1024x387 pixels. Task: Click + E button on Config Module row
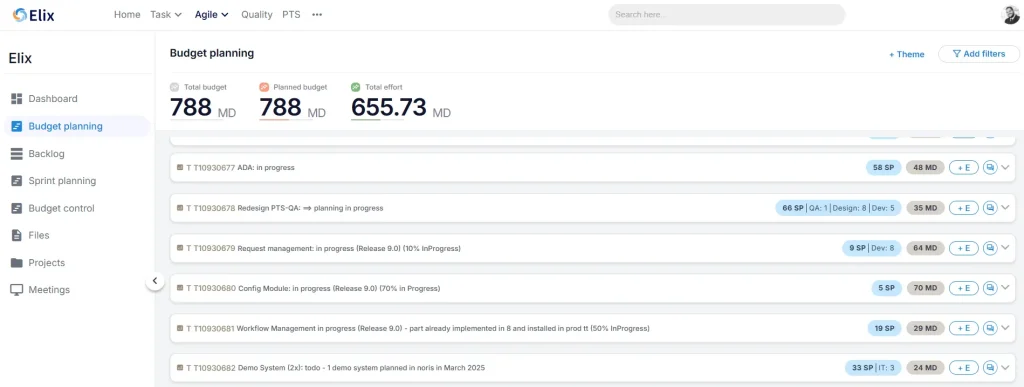click(963, 288)
